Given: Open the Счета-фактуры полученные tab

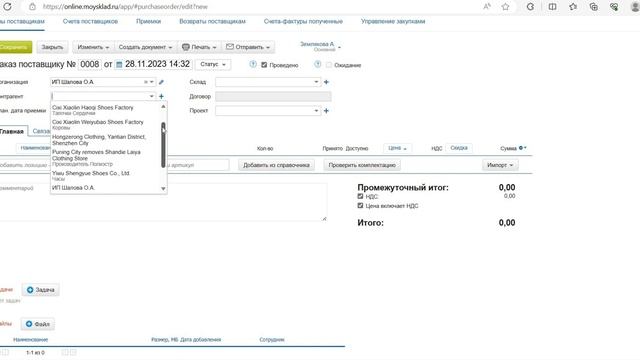Looking at the screenshot, I should tap(303, 21).
